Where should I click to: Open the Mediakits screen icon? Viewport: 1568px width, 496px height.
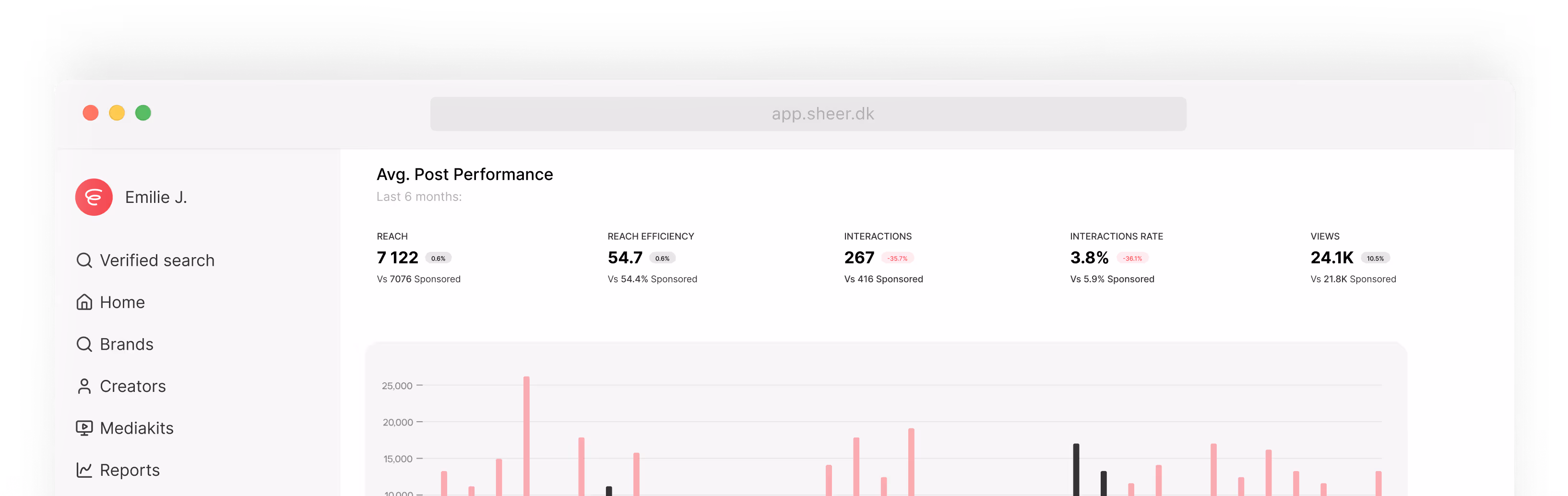pyautogui.click(x=84, y=428)
